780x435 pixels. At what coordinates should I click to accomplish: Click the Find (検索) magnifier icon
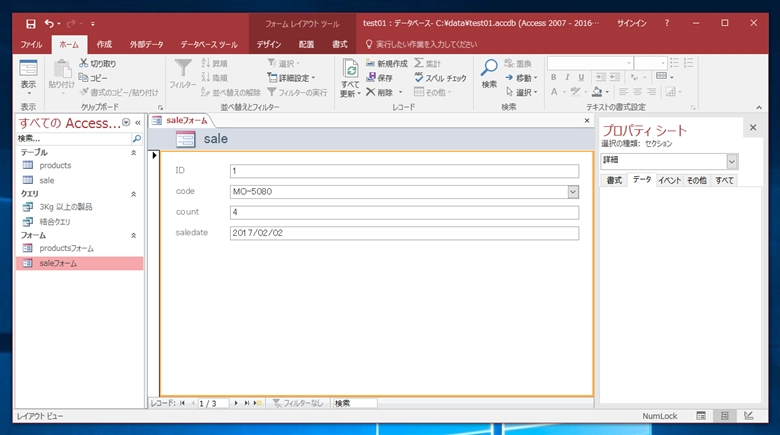(489, 68)
